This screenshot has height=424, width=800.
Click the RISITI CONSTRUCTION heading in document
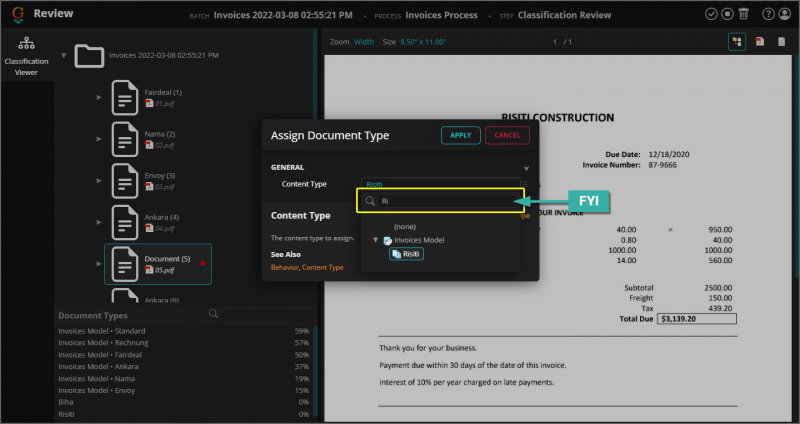(558, 118)
